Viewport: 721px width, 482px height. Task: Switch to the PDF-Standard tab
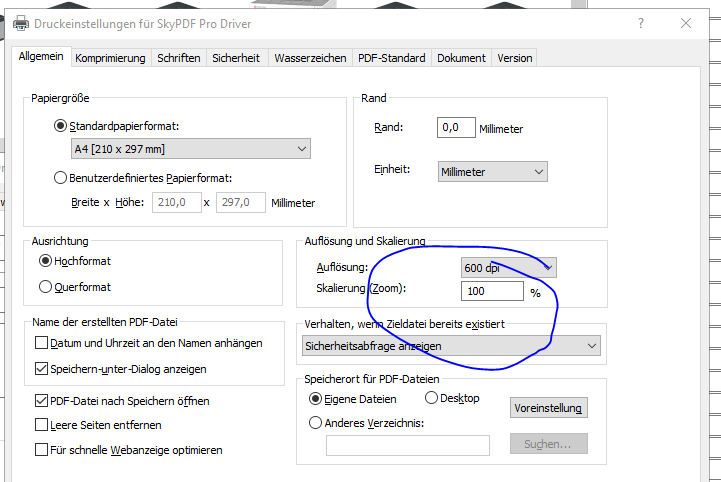pos(392,58)
